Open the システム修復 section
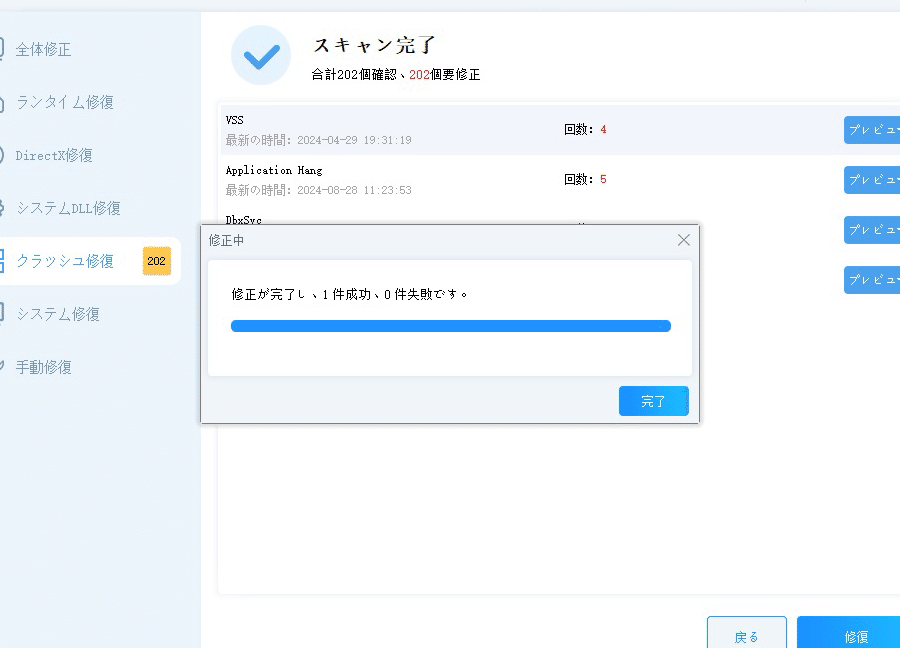This screenshot has width=900, height=648. tap(58, 314)
